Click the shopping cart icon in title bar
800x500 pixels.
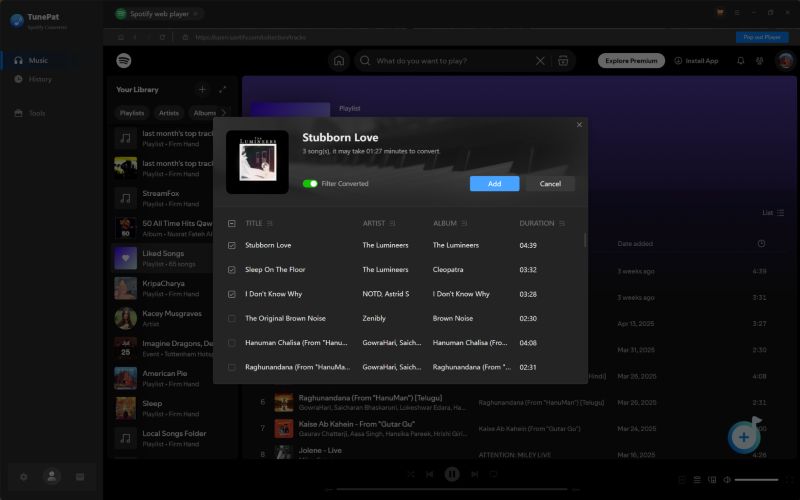tap(719, 13)
